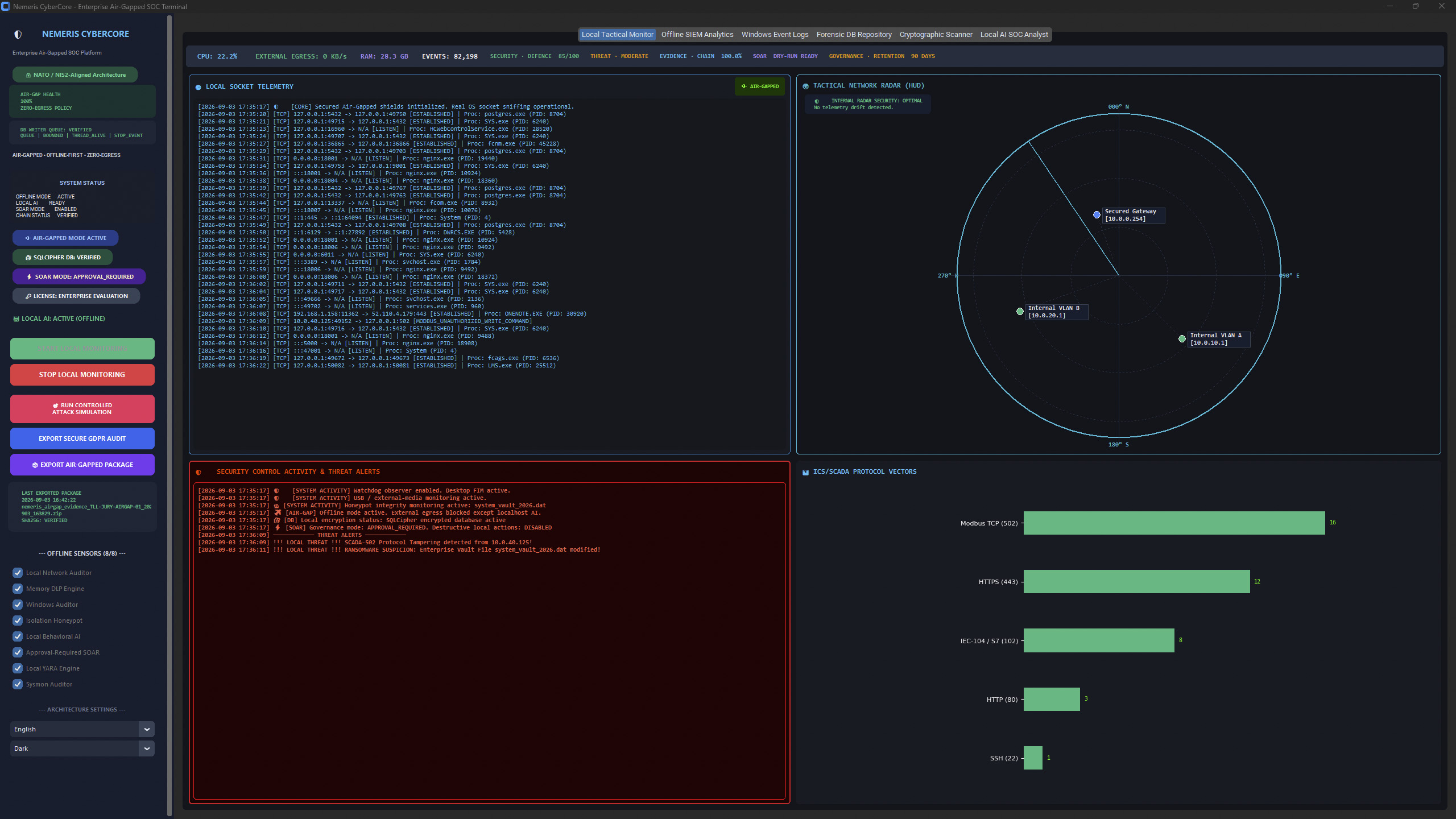Screen dimensions: 1456x819
Task: Switch to the Local Tactical Monitor tab
Action: point(617,35)
